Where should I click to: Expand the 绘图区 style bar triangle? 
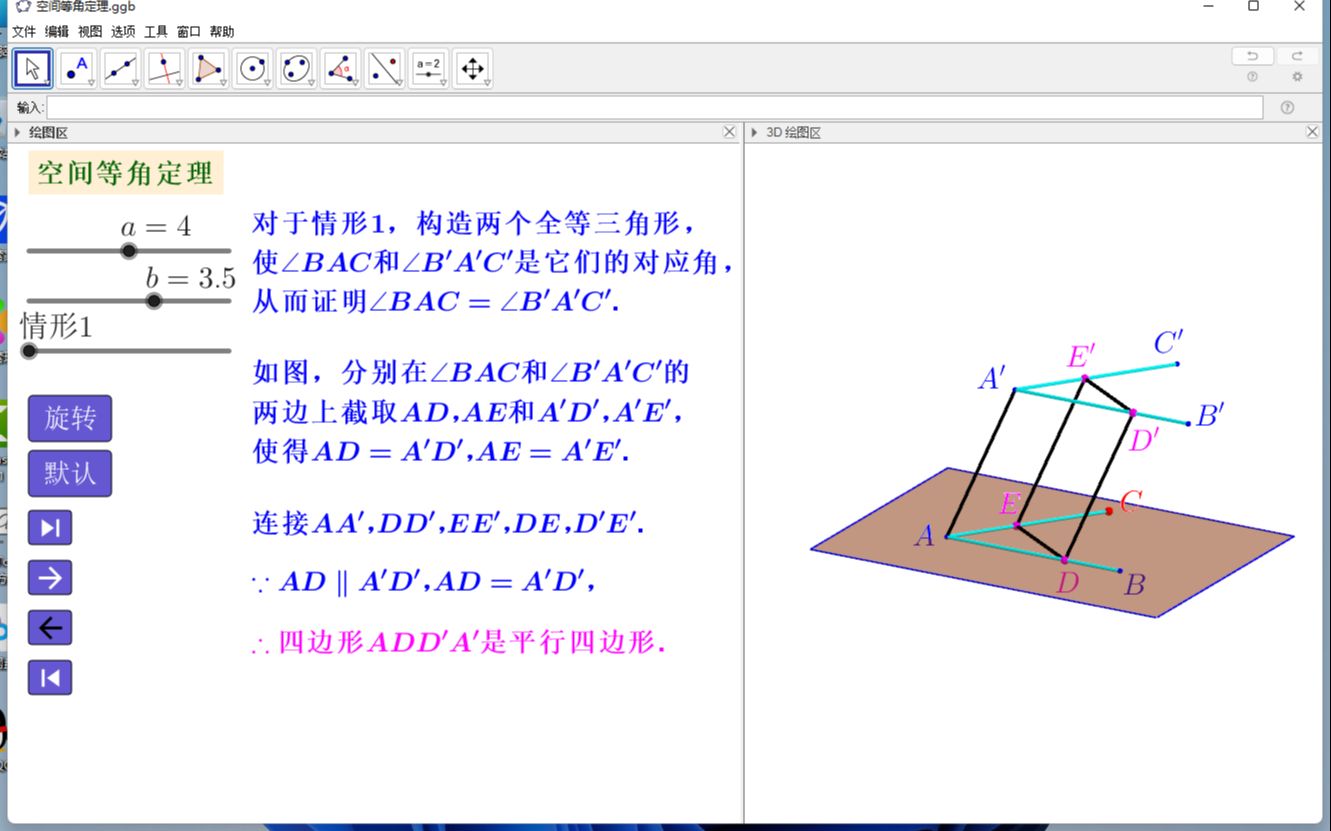[x=16, y=132]
